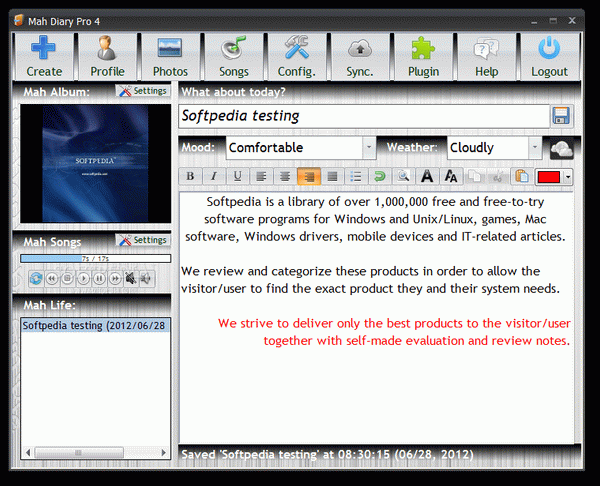This screenshot has height=486, width=600.
Task: Click the copy icon
Action: tap(475, 176)
